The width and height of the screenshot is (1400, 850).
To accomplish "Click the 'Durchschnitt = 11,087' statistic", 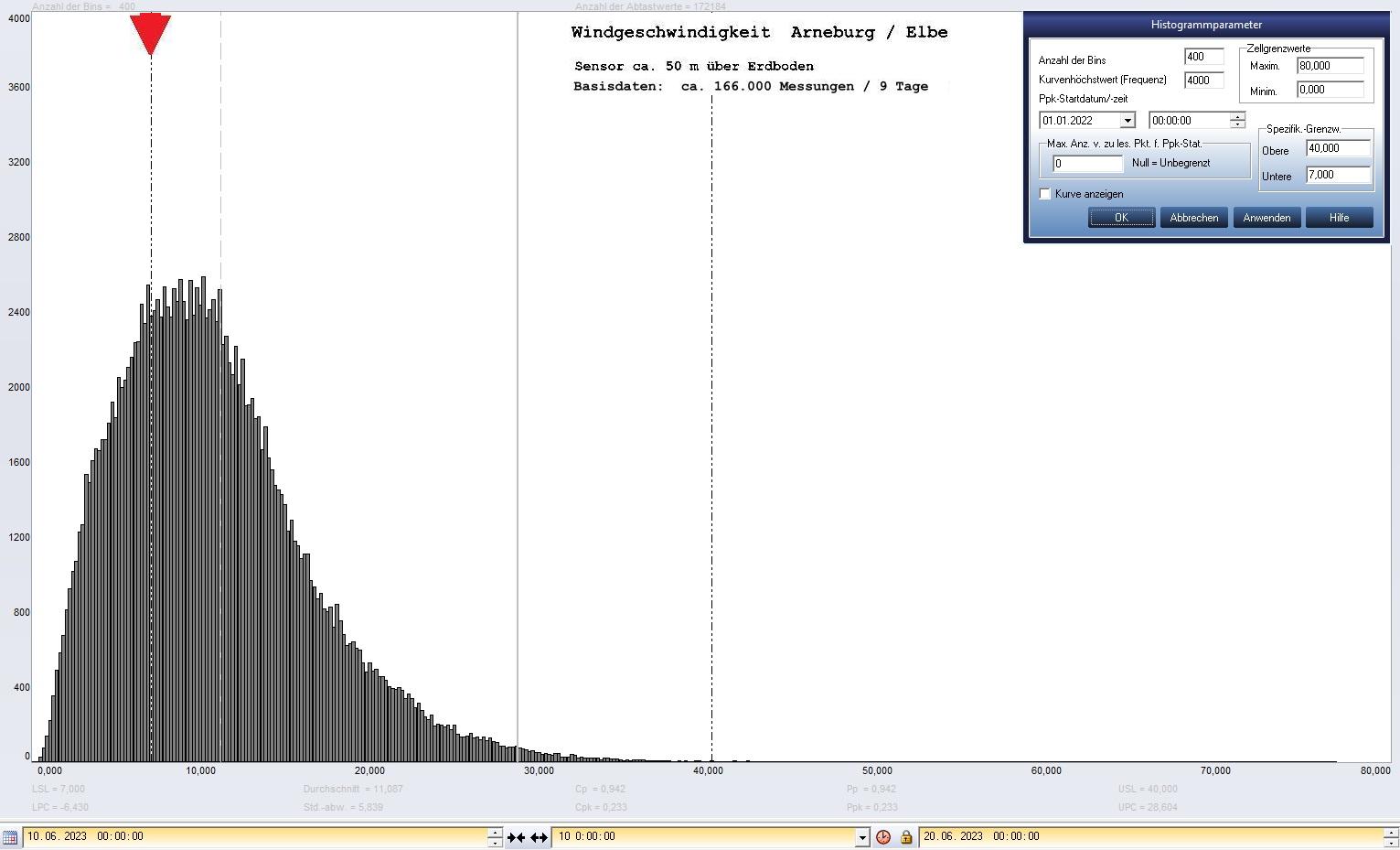I will coord(353,789).
